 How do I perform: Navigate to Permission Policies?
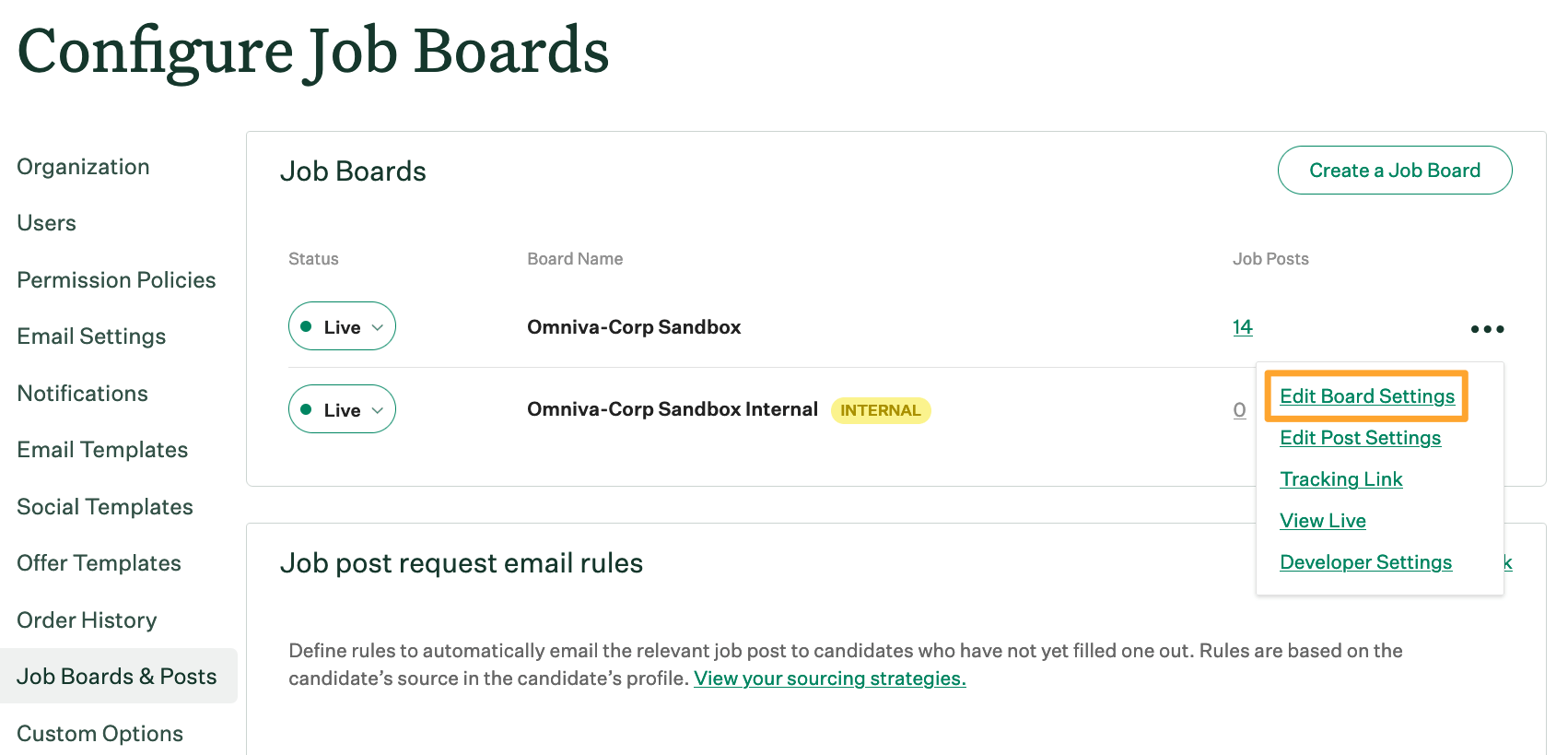(116, 280)
